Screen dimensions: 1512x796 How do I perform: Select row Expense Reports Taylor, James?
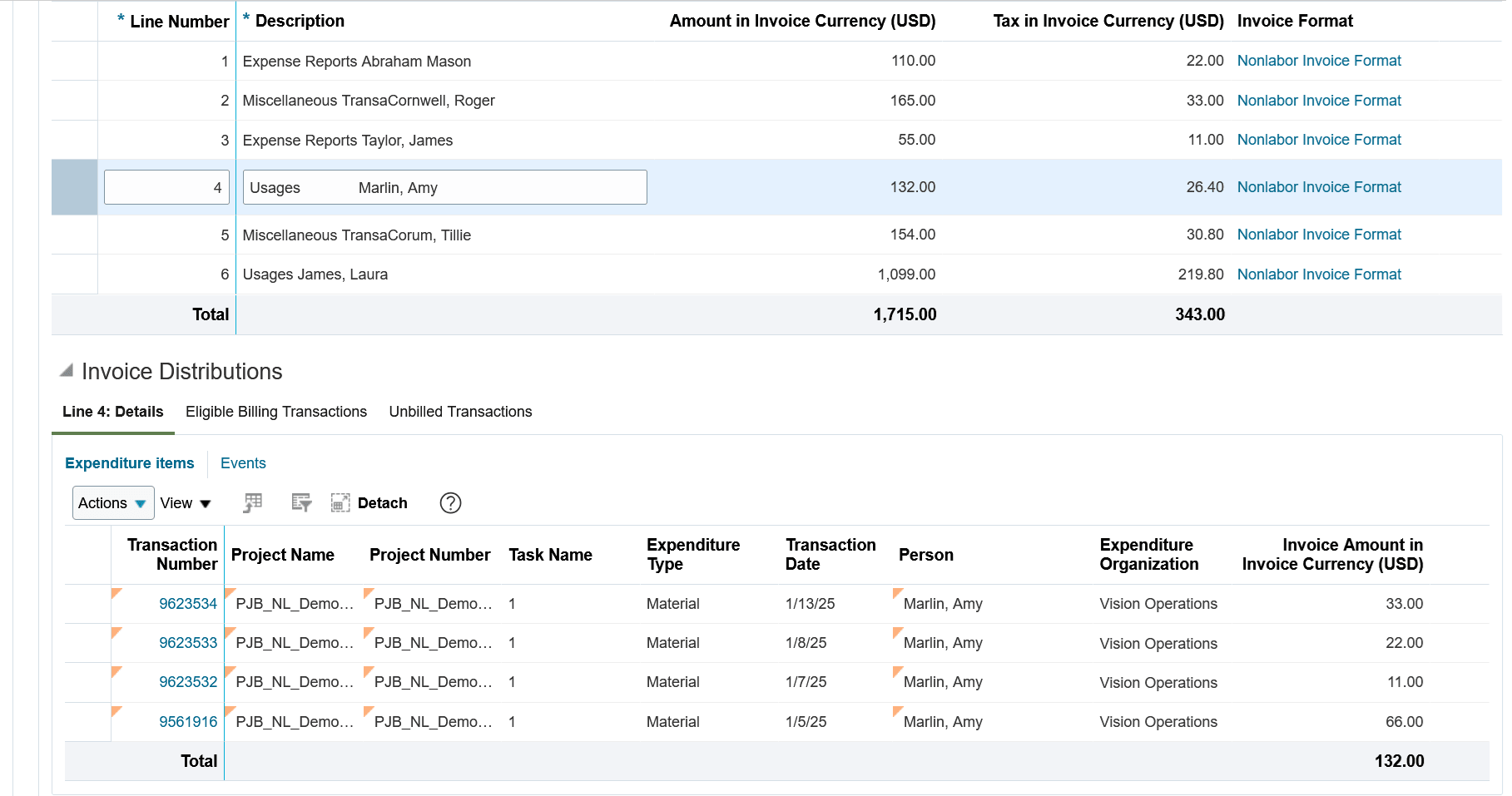pyautogui.click(x=776, y=140)
